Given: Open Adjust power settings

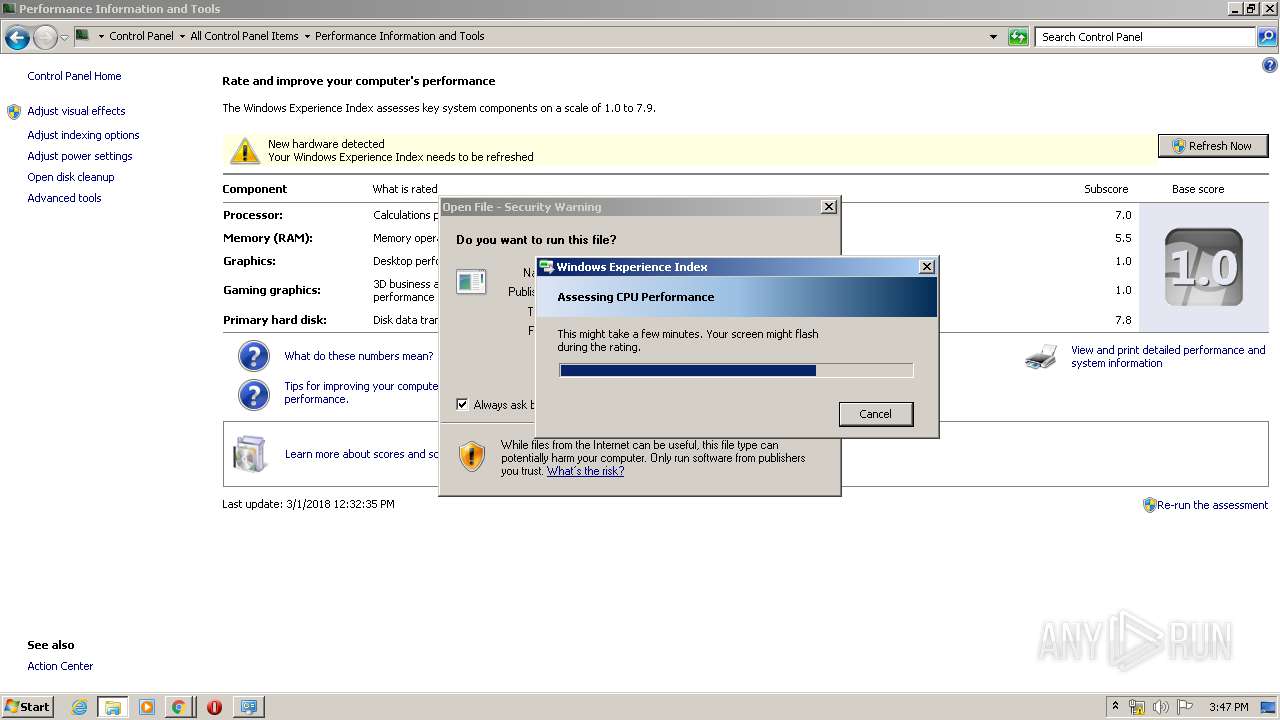Looking at the screenshot, I should point(80,156).
